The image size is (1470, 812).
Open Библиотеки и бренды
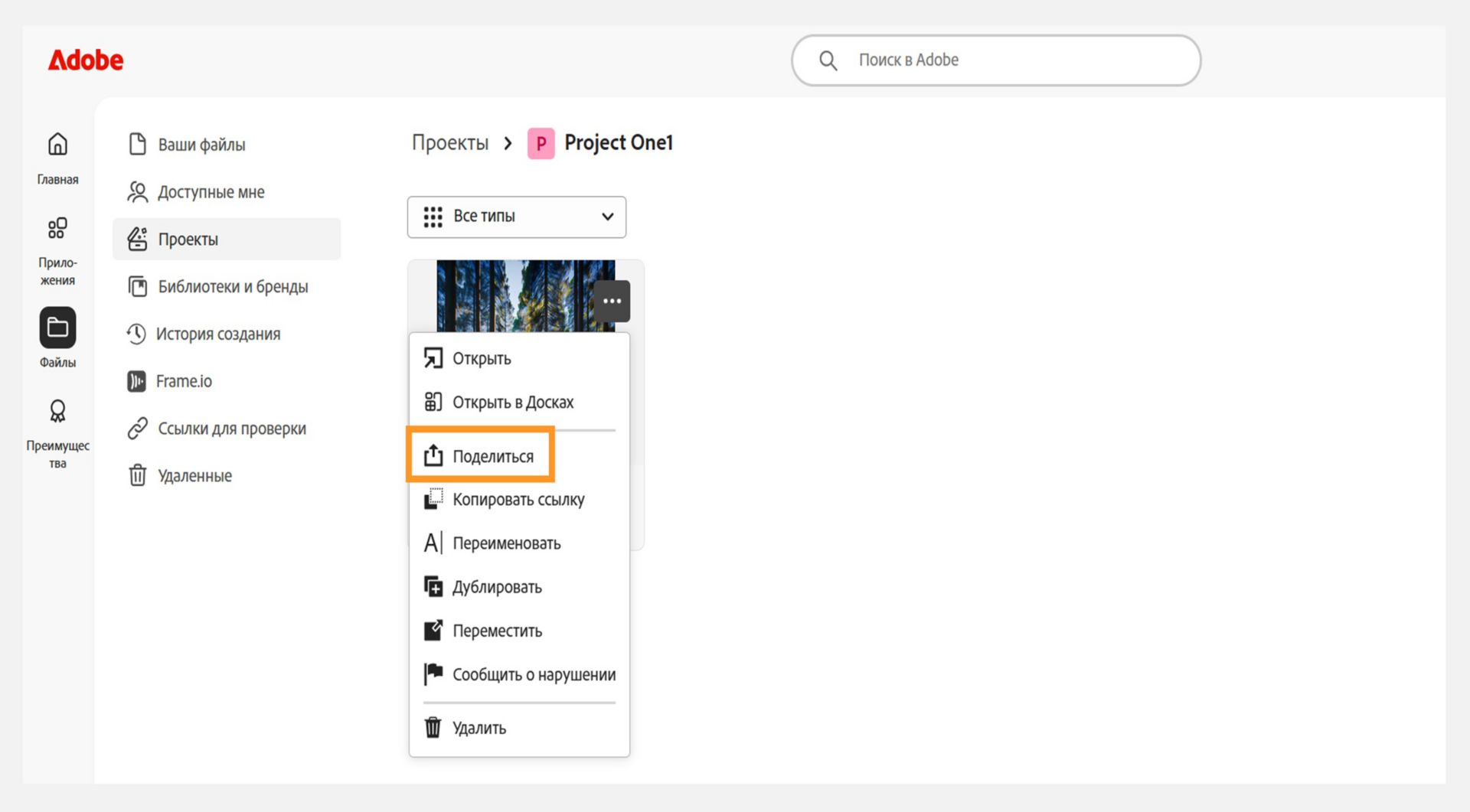tap(227, 286)
